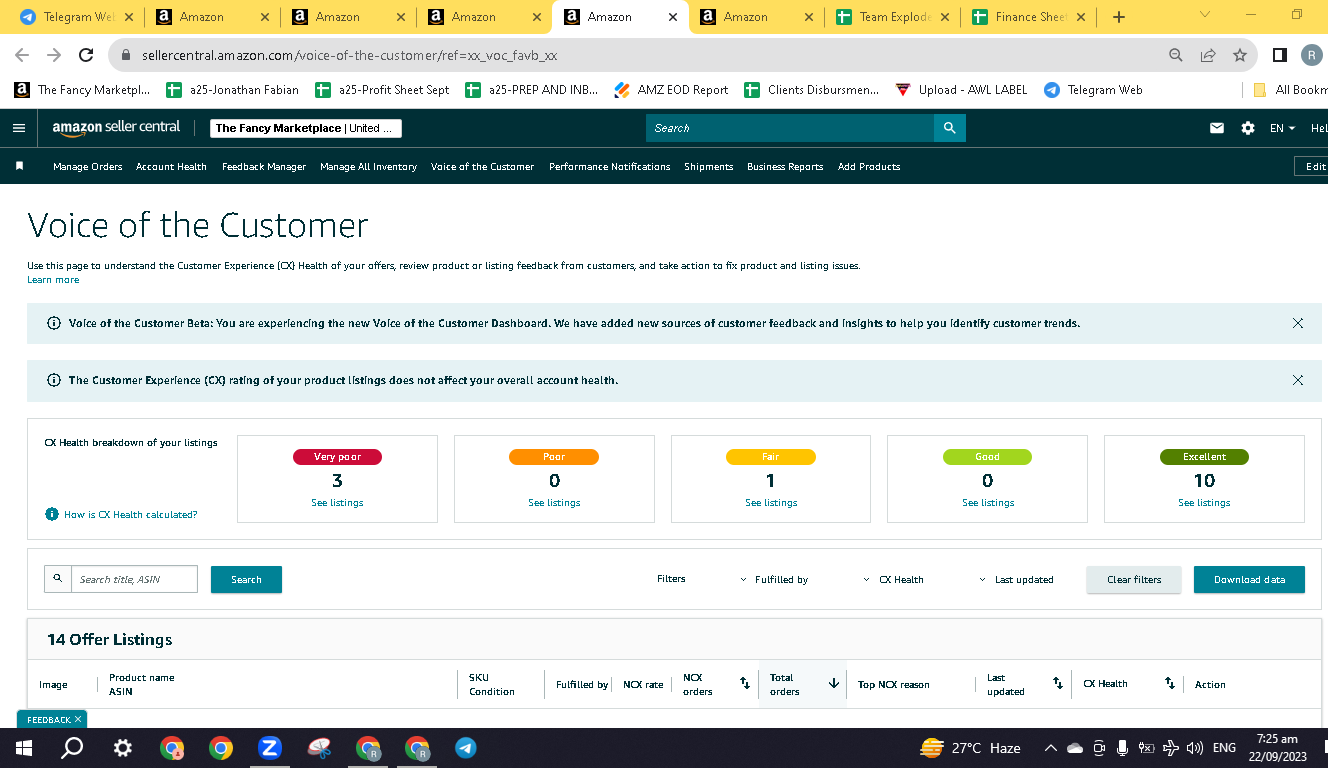Image resolution: width=1328 pixels, height=768 pixels.
Task: Dismiss the Voice of the Customer Beta banner
Action: 1298,323
